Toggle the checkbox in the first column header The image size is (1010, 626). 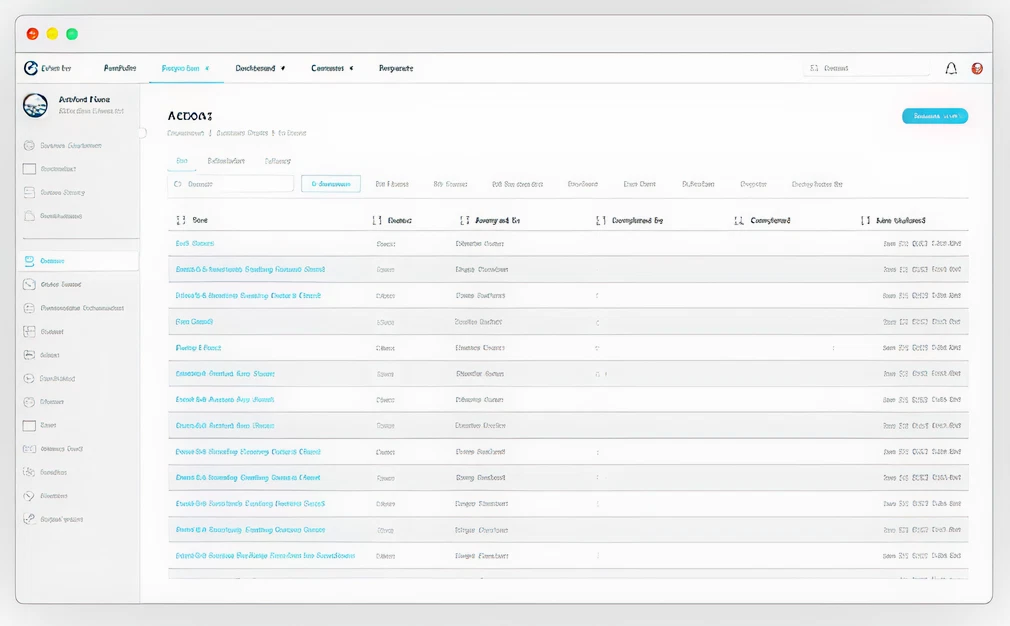(x=180, y=220)
